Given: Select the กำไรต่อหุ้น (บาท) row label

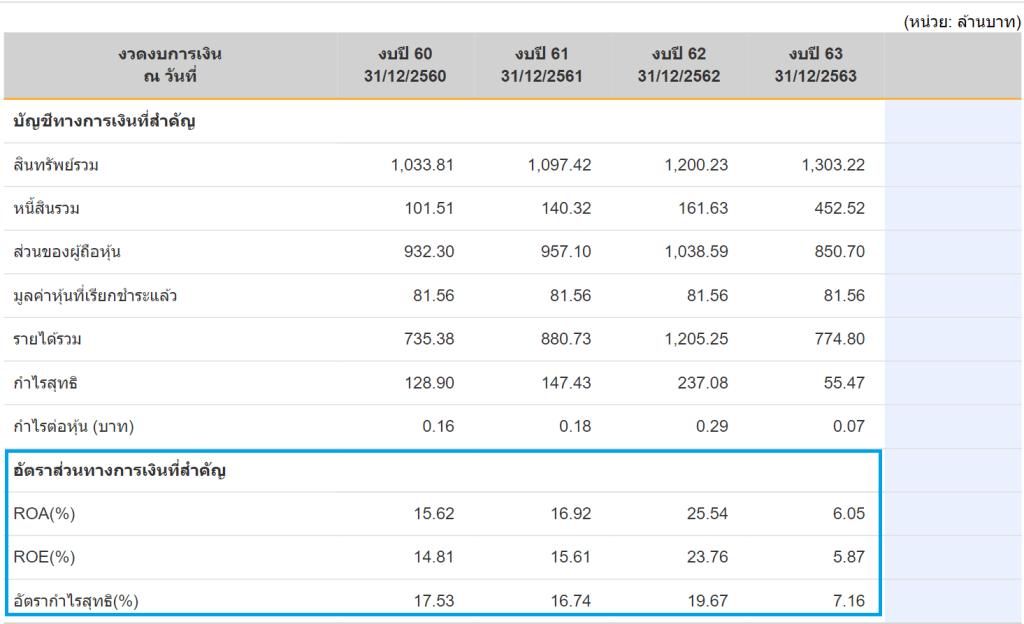Looking at the screenshot, I should click(74, 427).
